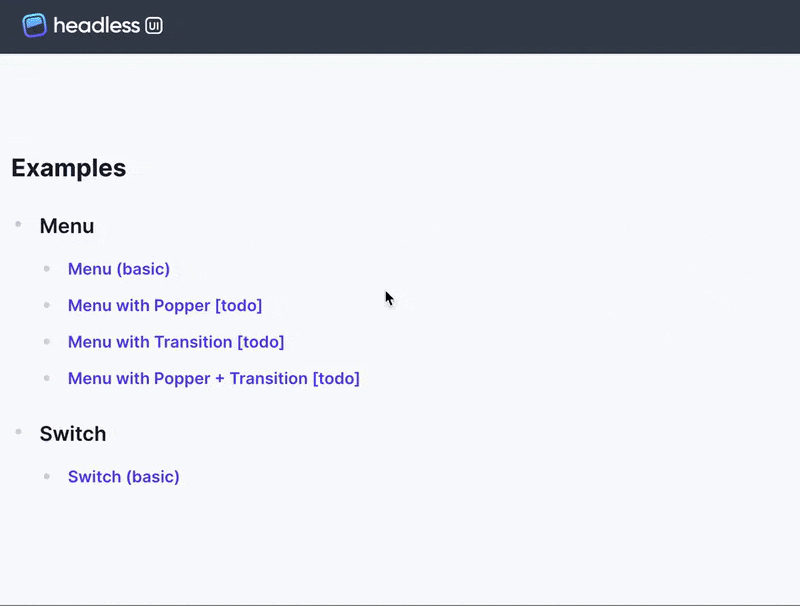The height and width of the screenshot is (606, 800).
Task: Open Menu with Popper + Transition link
Action: tap(214, 378)
